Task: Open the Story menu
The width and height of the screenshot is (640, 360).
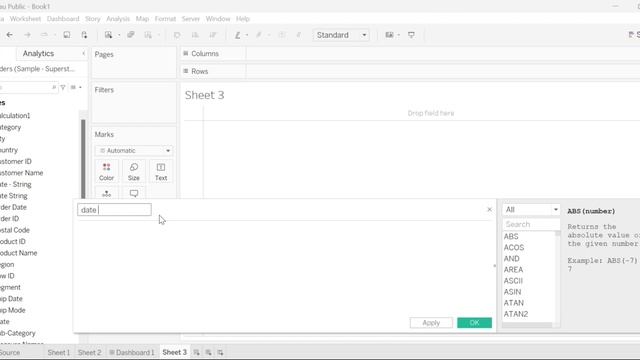Action: pyautogui.click(x=93, y=19)
